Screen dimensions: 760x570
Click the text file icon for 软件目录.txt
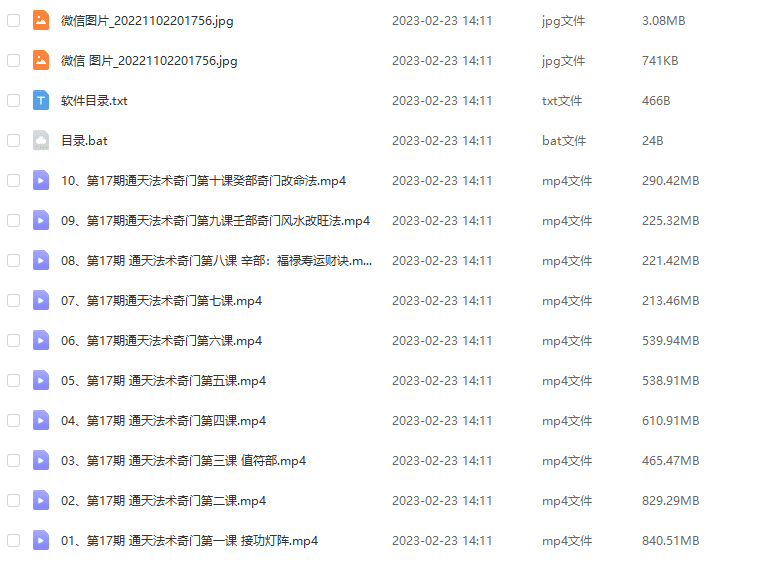41,100
